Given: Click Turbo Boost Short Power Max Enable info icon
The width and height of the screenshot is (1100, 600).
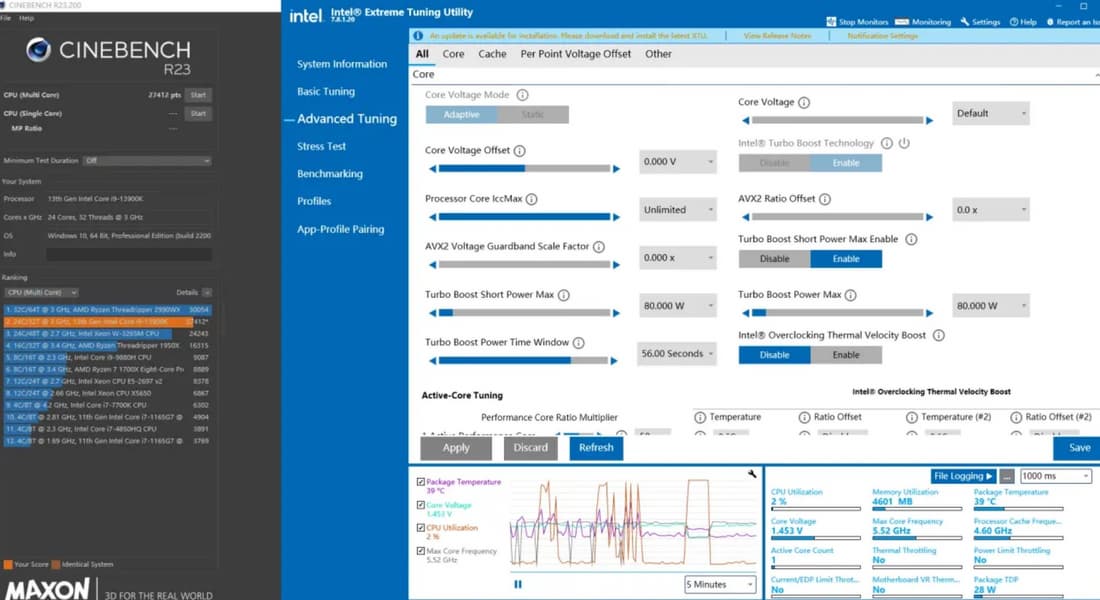Looking at the screenshot, I should (x=911, y=239).
